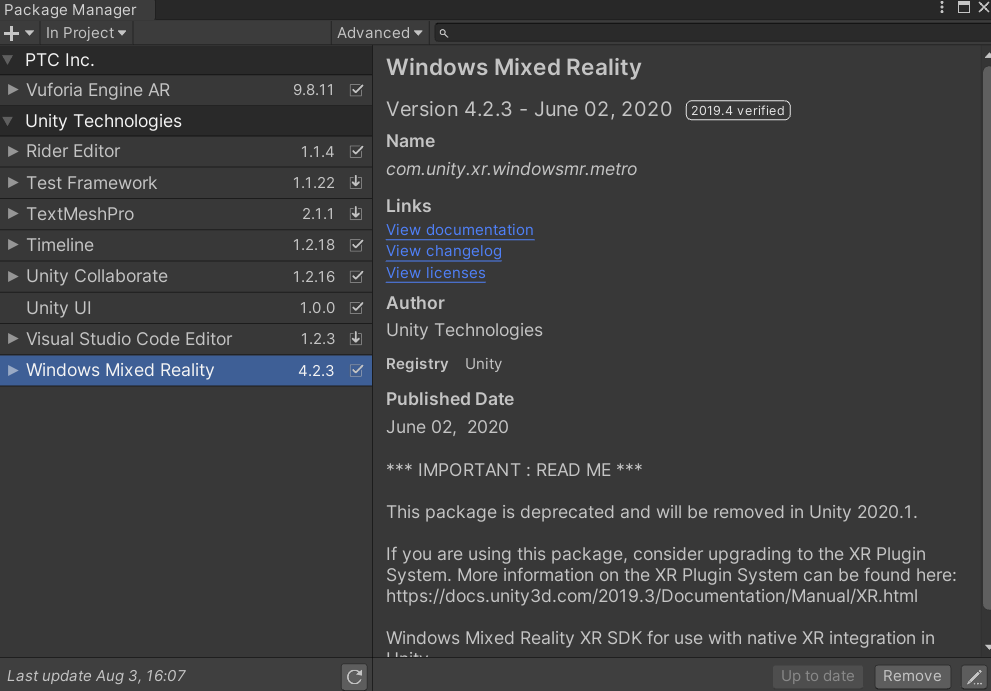Image resolution: width=991 pixels, height=691 pixels.
Task: Open the View documentation link
Action: click(x=460, y=230)
